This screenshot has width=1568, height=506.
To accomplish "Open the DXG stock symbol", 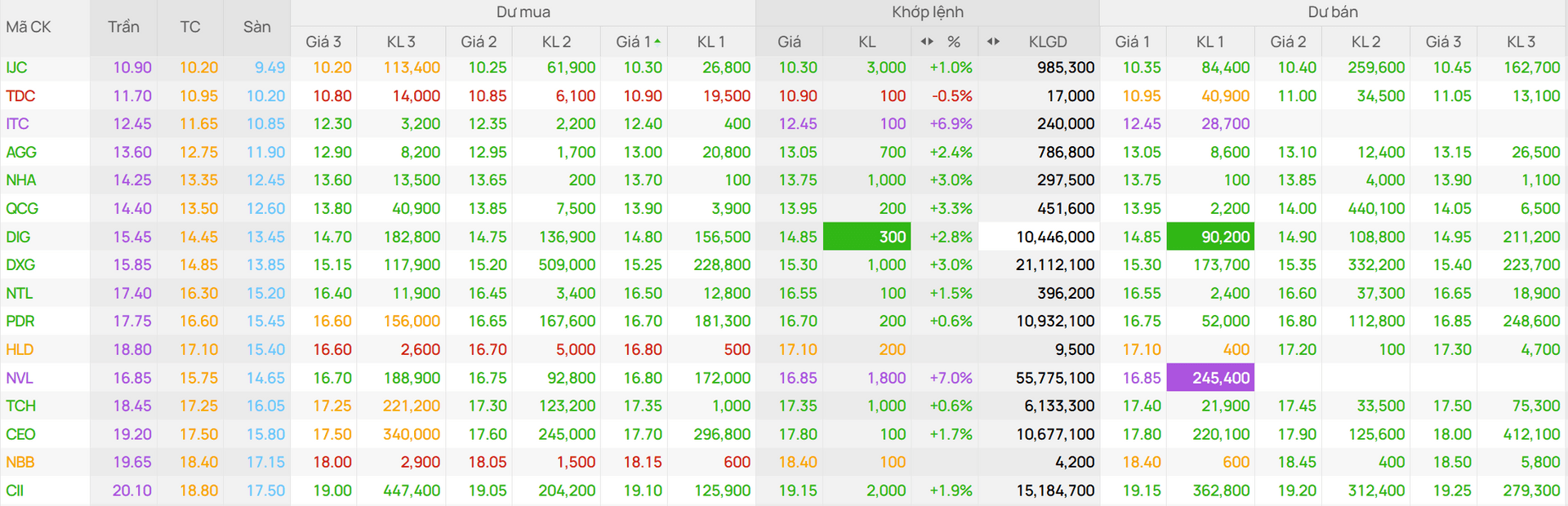I will click(20, 265).
